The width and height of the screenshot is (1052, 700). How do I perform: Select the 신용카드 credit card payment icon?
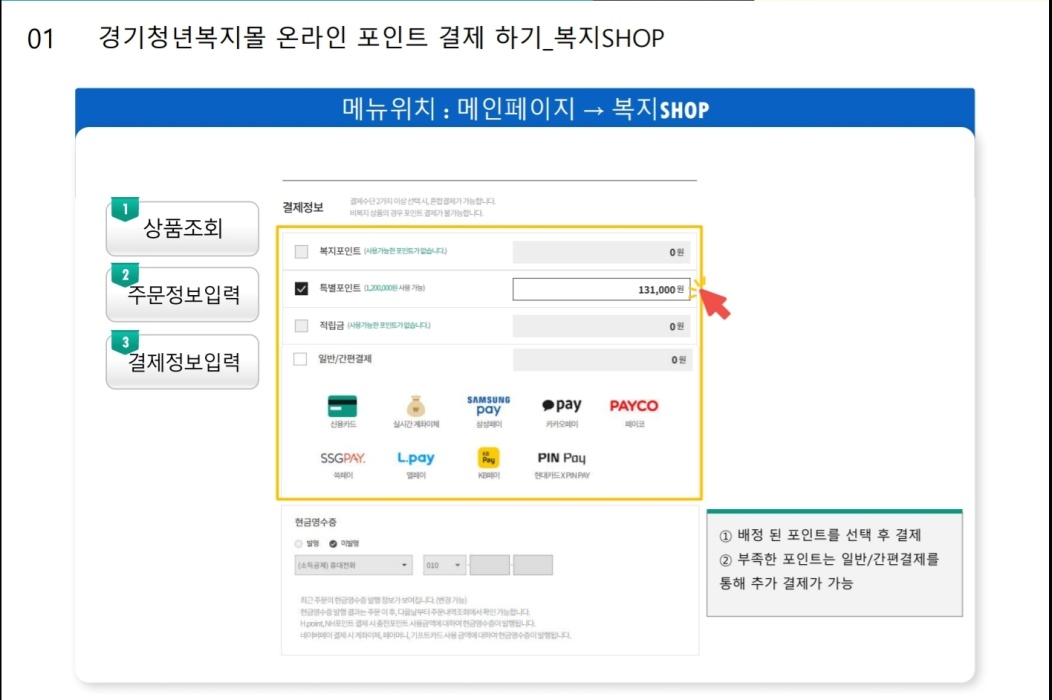tap(341, 405)
